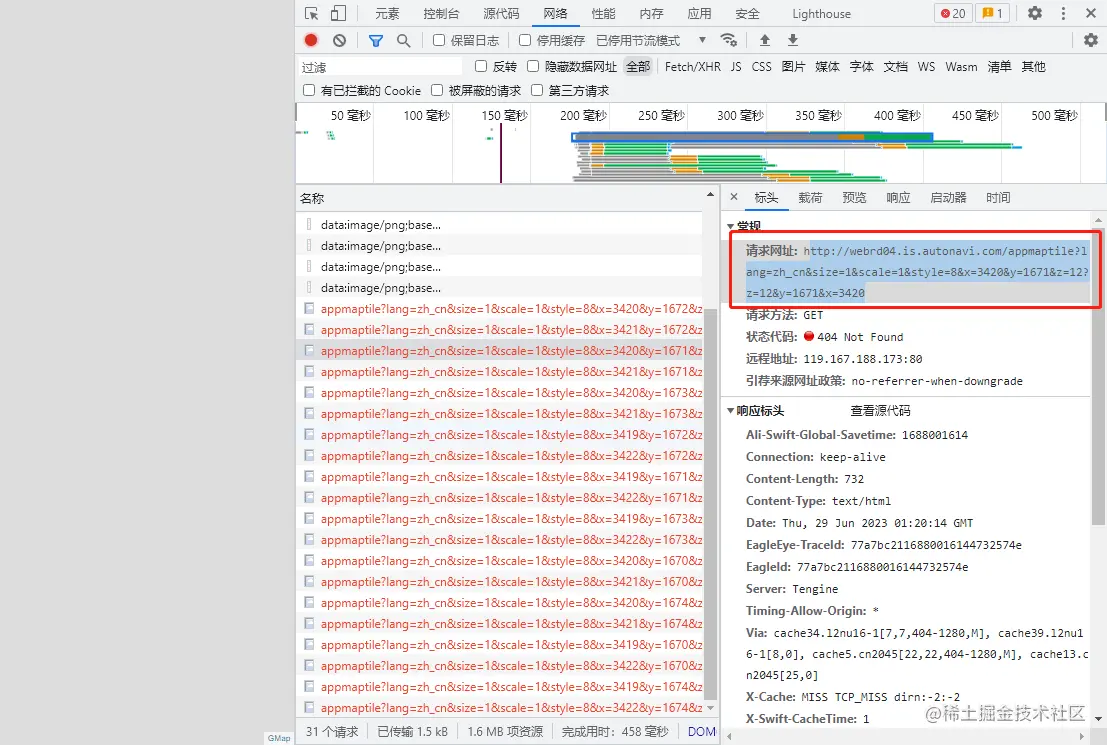Open DevTools settings gear at top
This screenshot has width=1107, height=745.
tap(1034, 13)
